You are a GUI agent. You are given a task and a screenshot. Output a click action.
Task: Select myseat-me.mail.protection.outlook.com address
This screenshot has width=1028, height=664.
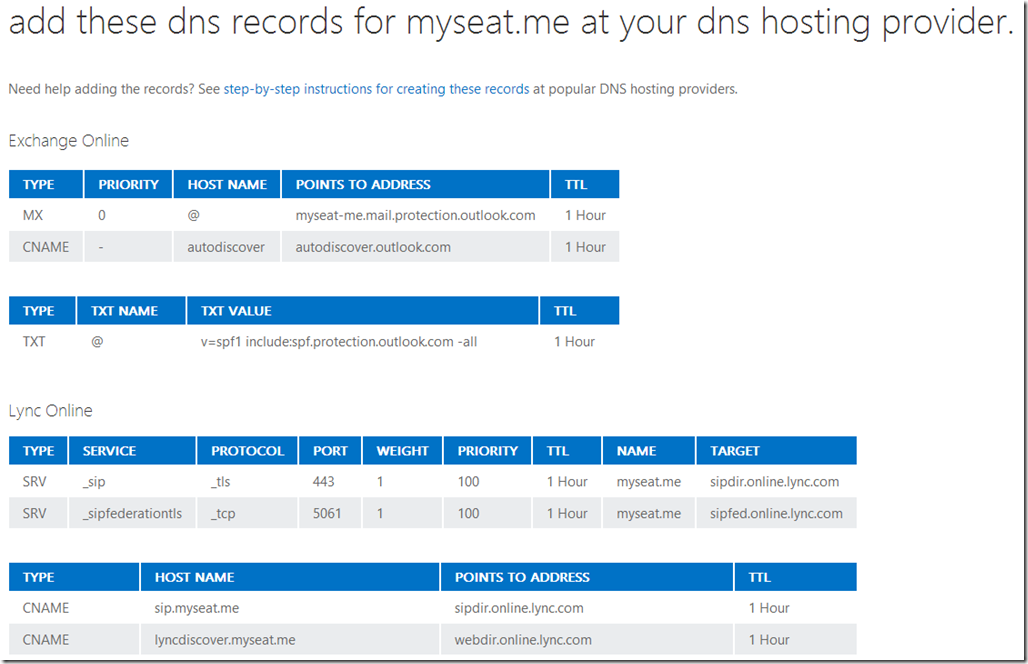tap(415, 215)
